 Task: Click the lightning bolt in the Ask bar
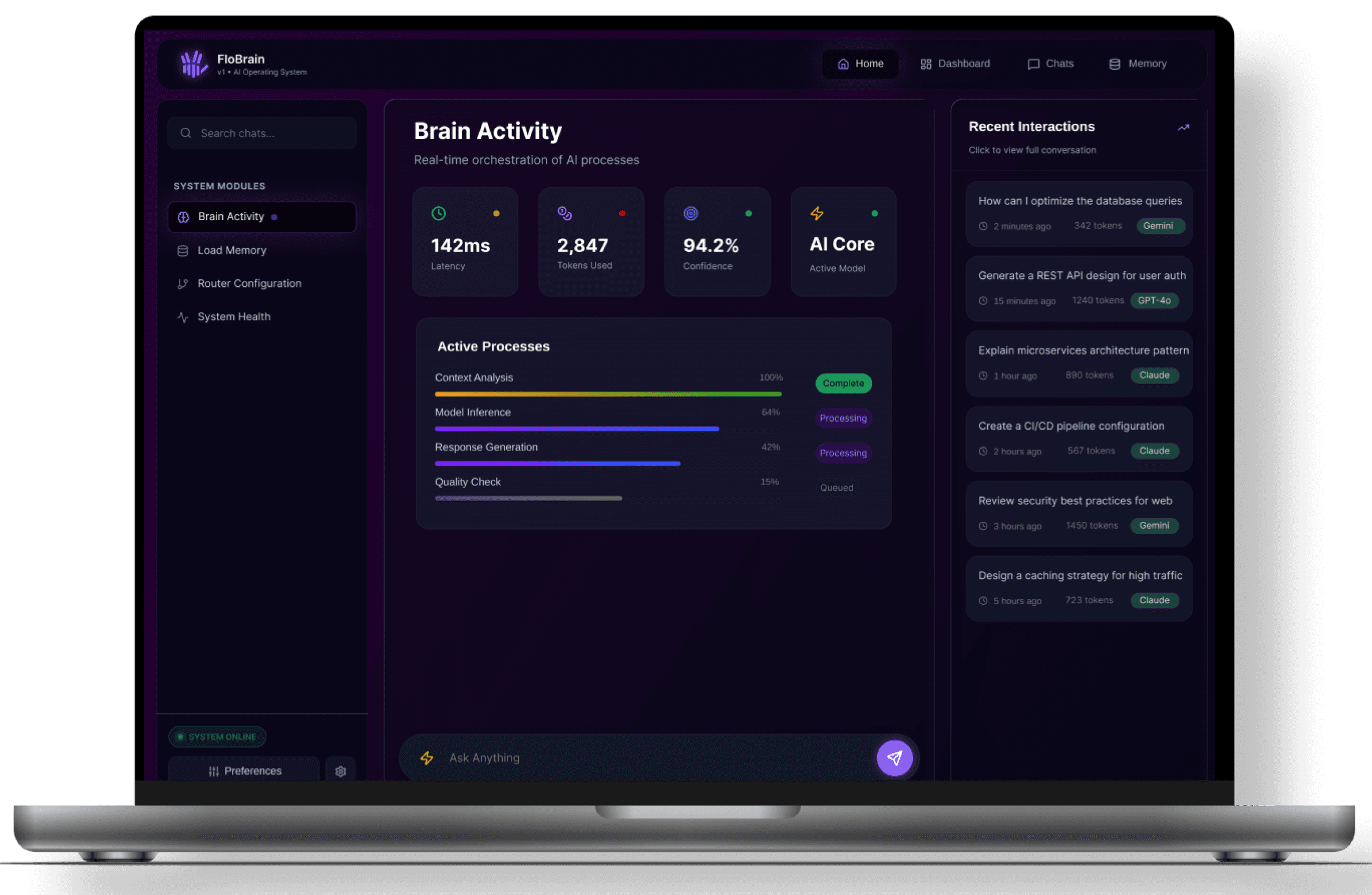click(x=427, y=758)
